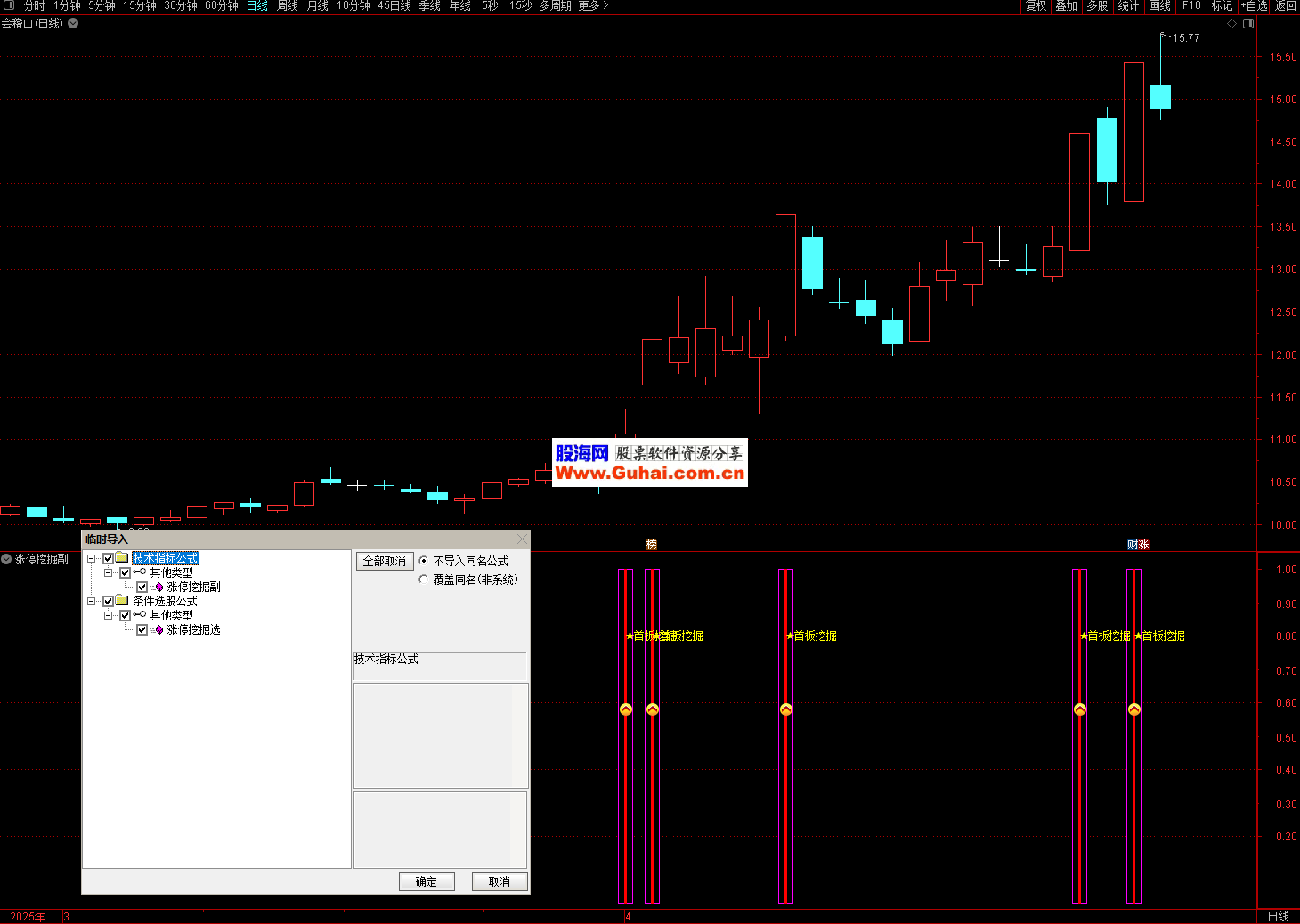Switch to the 季线 period tab
Image resolution: width=1300 pixels, height=924 pixels.
430,5
